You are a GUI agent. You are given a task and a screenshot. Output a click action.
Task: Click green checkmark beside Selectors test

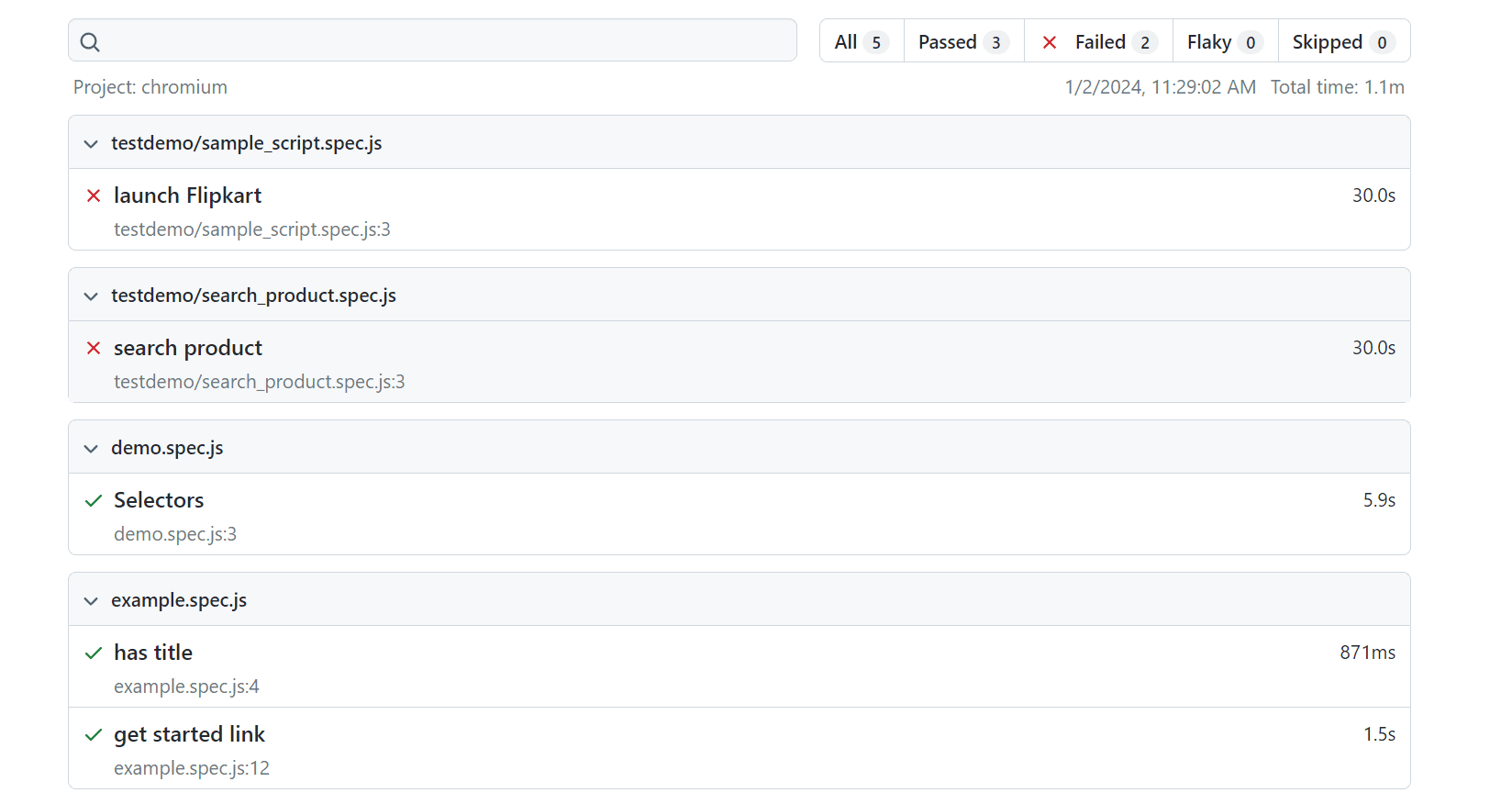click(x=94, y=500)
